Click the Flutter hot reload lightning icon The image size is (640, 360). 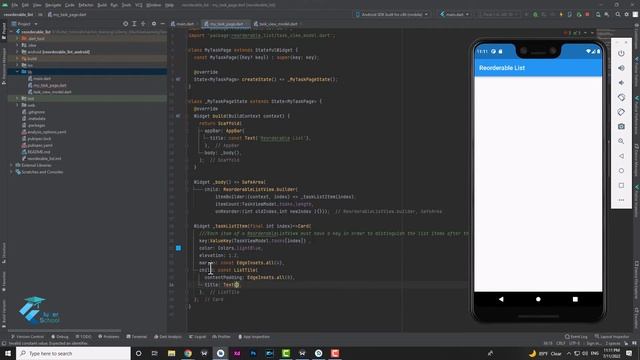pyautogui.click(x=561, y=14)
